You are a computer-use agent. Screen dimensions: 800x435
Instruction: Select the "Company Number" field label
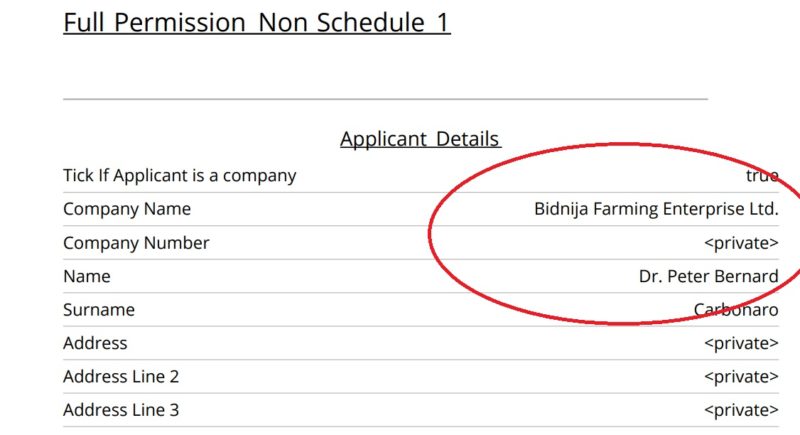(x=136, y=243)
